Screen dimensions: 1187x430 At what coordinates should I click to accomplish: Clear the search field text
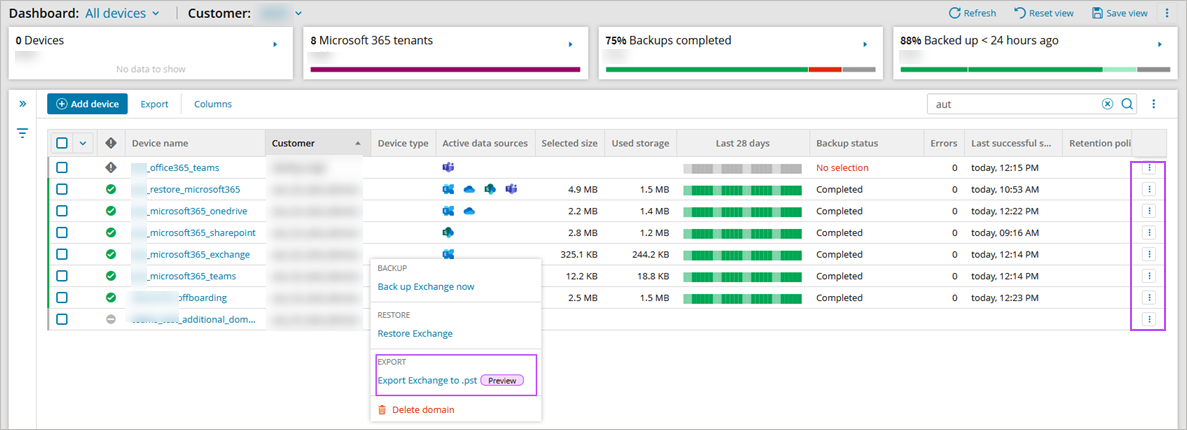coord(1108,104)
